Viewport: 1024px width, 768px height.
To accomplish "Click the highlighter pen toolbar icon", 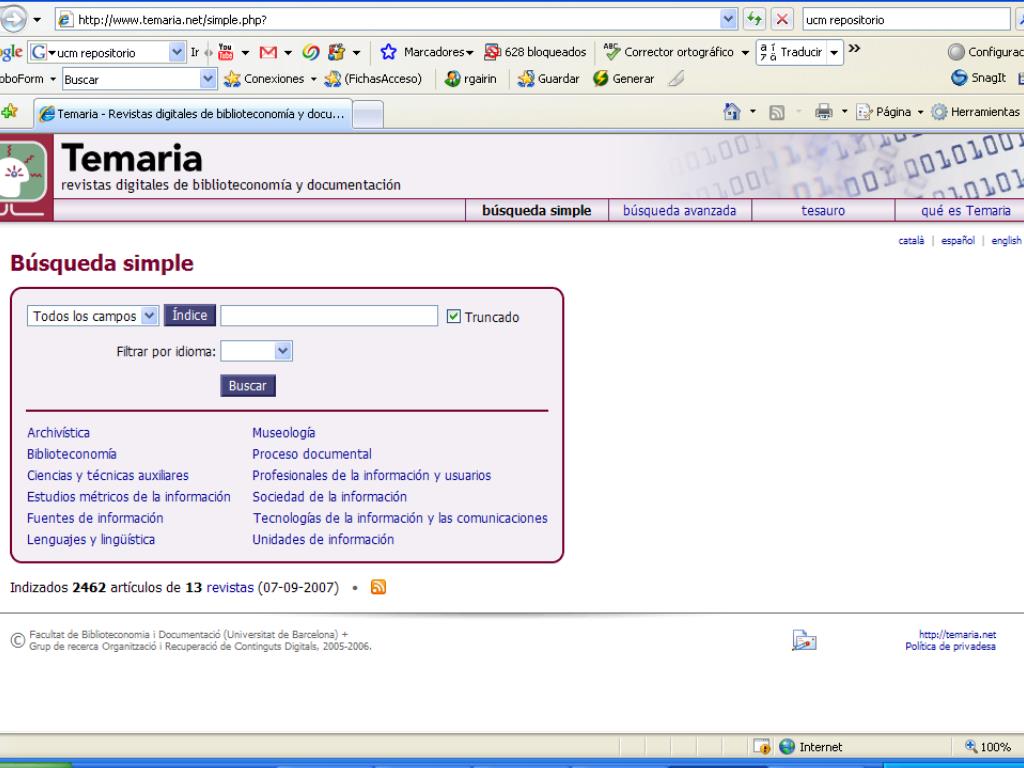I will (x=676, y=79).
